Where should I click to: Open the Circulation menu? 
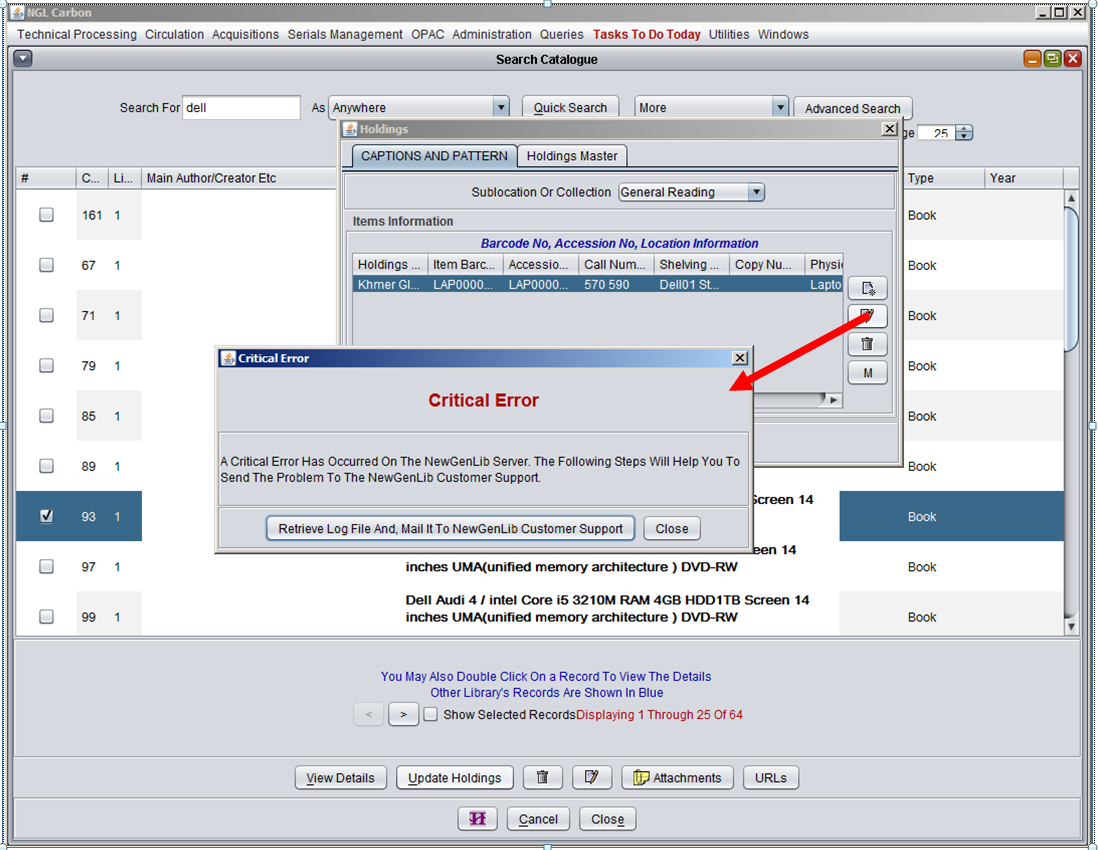pyautogui.click(x=174, y=34)
